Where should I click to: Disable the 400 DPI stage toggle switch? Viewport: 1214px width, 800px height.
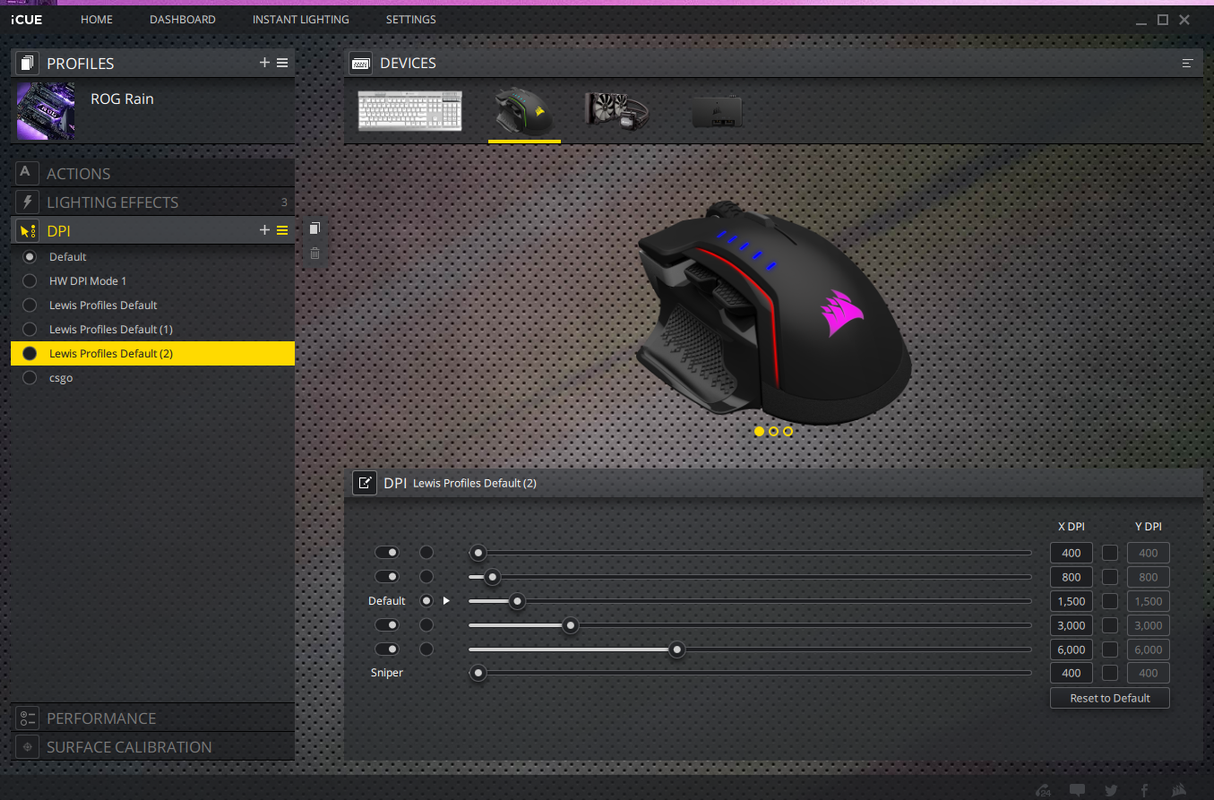pos(386,552)
